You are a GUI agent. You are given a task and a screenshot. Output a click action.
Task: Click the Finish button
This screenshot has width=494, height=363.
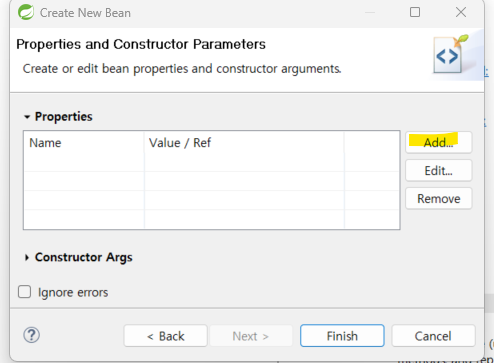point(342,336)
